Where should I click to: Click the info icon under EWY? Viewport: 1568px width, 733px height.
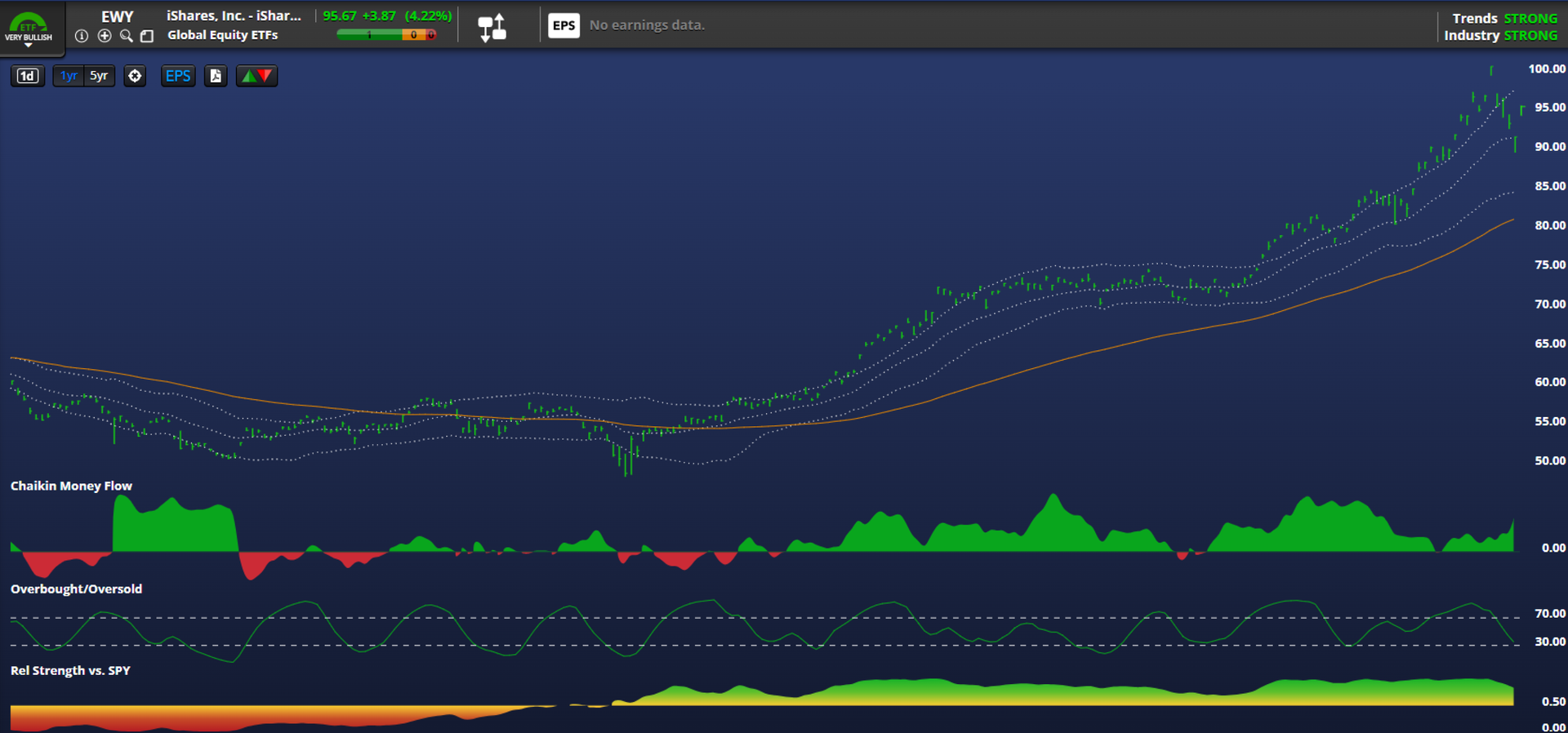(x=82, y=36)
